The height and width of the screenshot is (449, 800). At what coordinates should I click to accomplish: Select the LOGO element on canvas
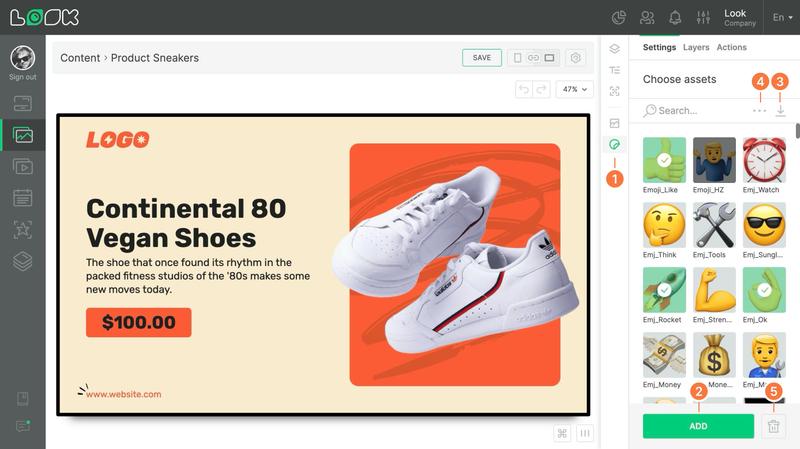118,140
